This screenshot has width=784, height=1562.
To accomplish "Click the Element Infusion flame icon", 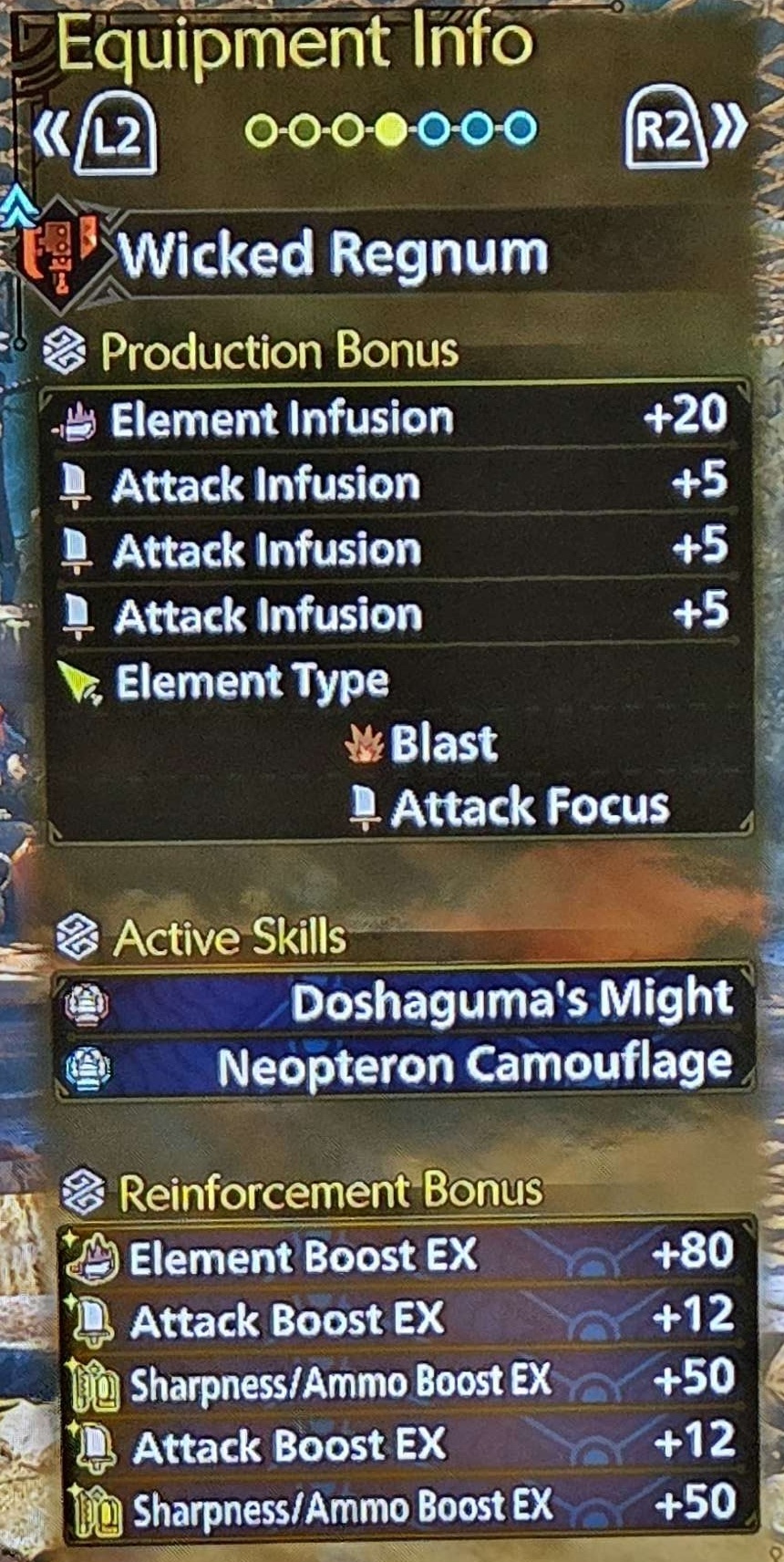I will 75,421.
